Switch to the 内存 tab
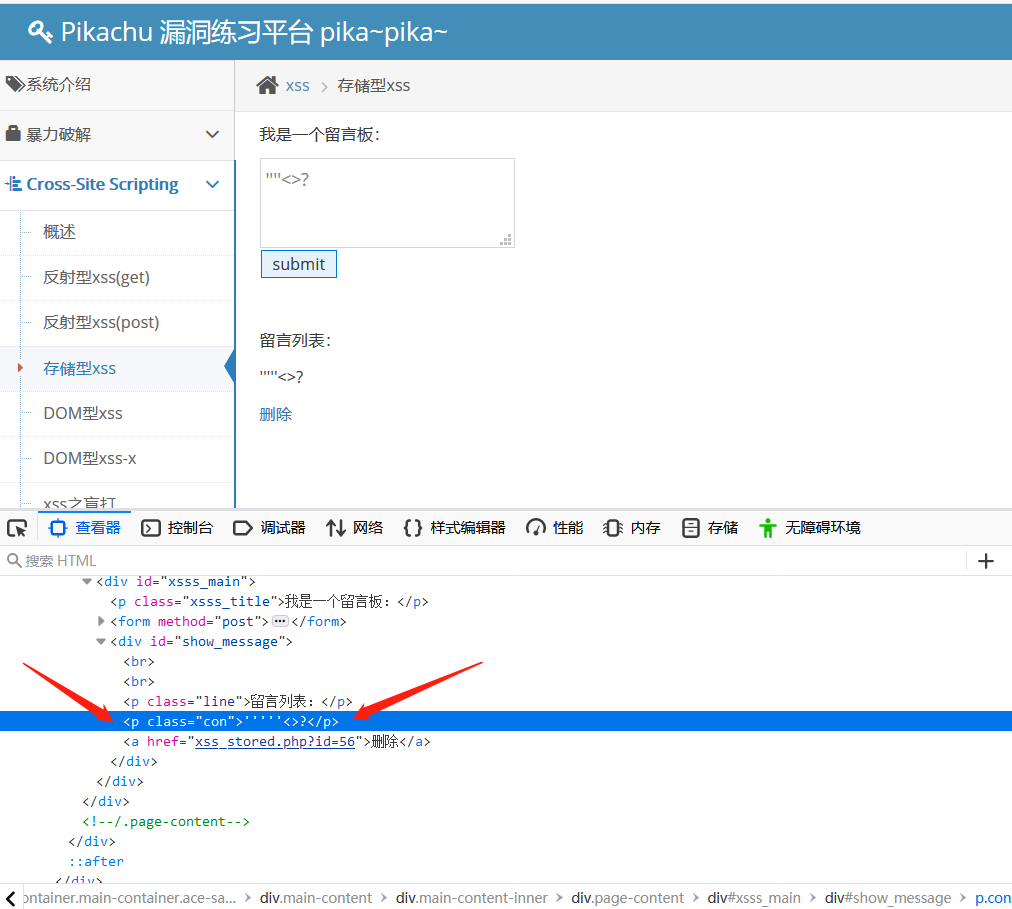The width and height of the screenshot is (1012, 909). [x=632, y=528]
